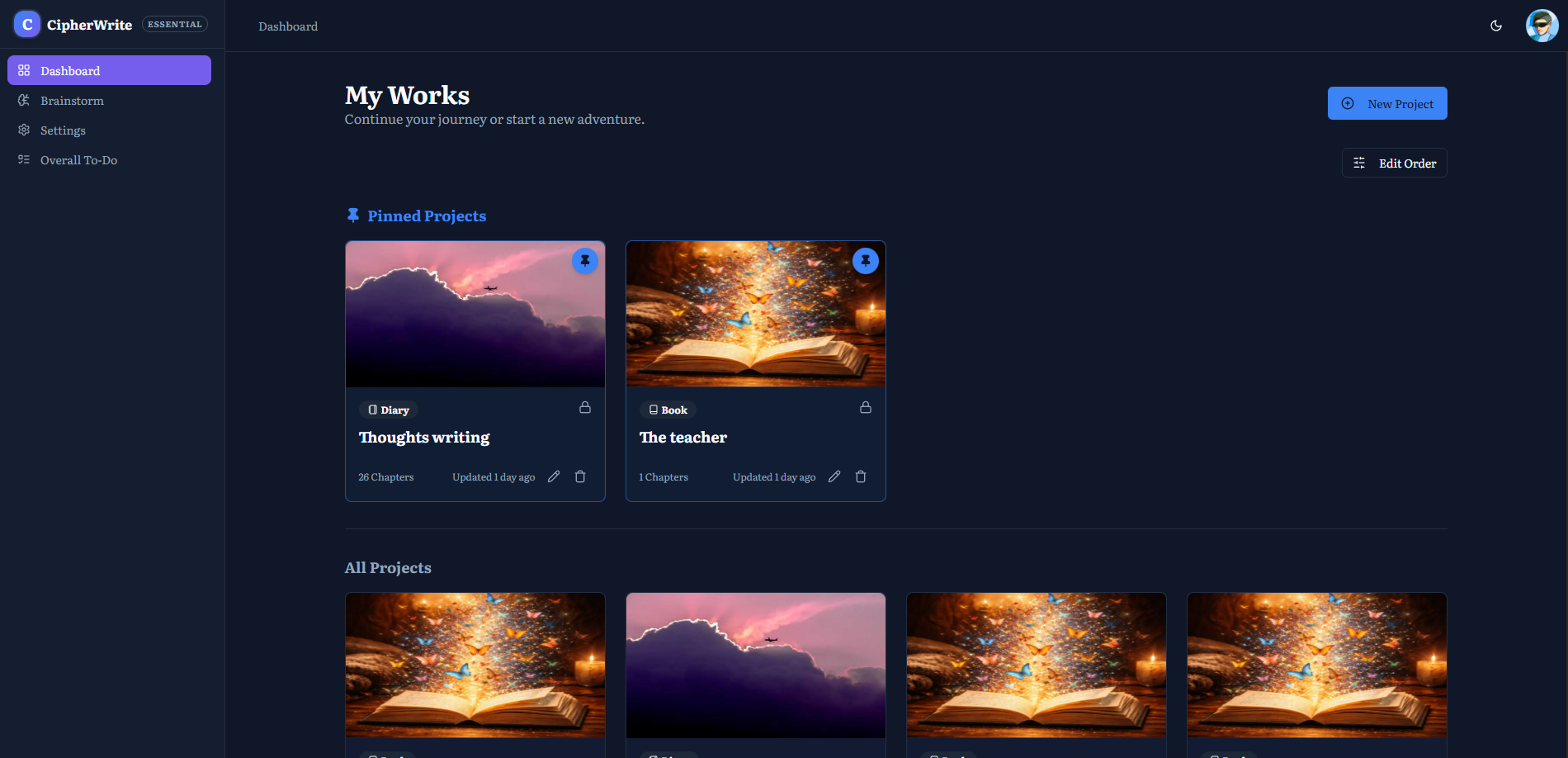Click lock icon on Thoughts writing card
Viewport: 1568px width, 758px height.
pyautogui.click(x=584, y=408)
